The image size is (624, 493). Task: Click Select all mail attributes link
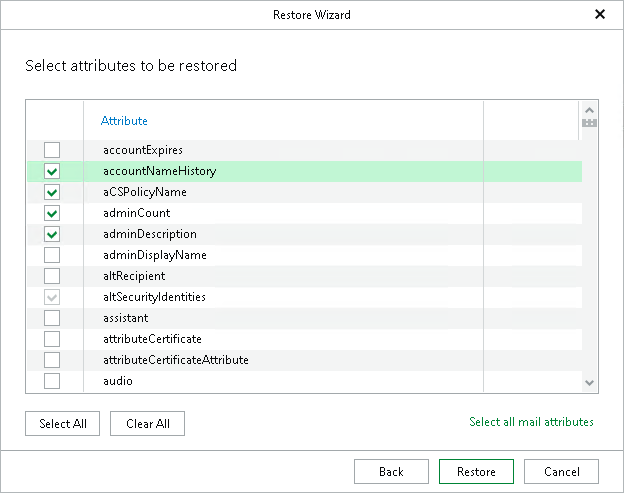531,422
